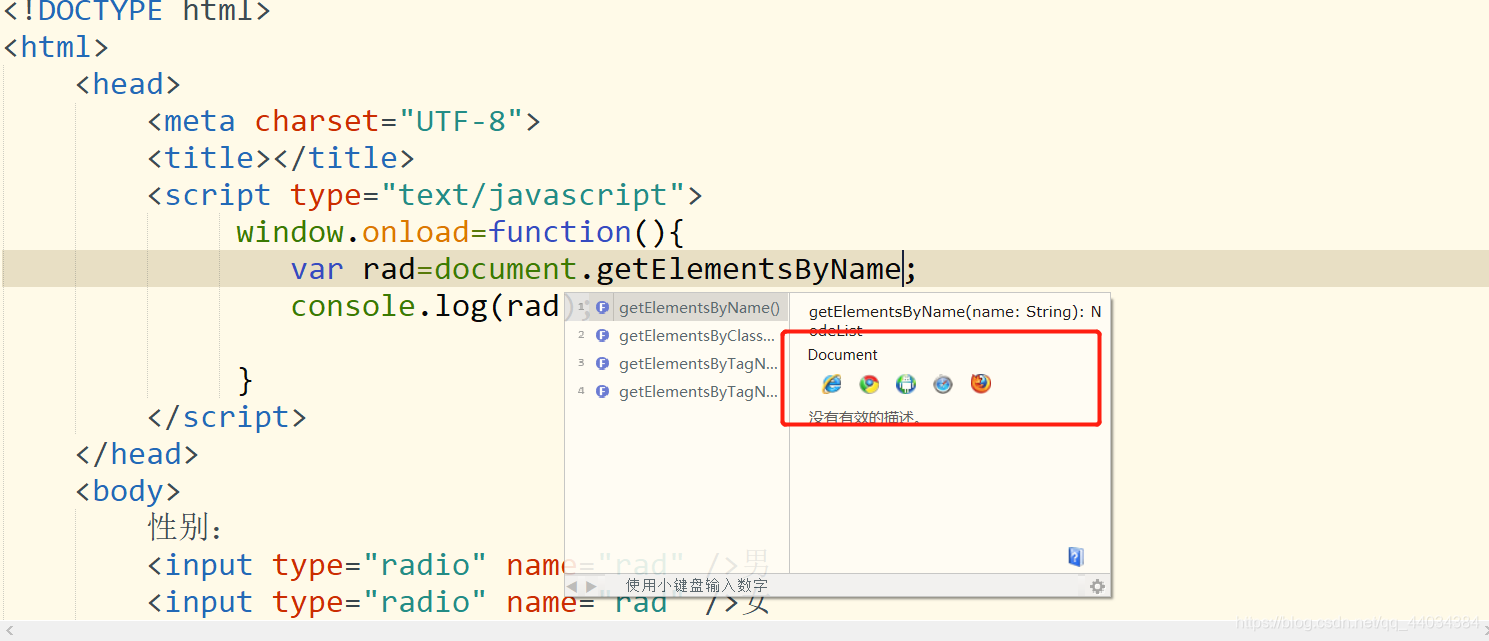Click the script type="text/javascript" line
The image size is (1489, 641).
click(425, 195)
